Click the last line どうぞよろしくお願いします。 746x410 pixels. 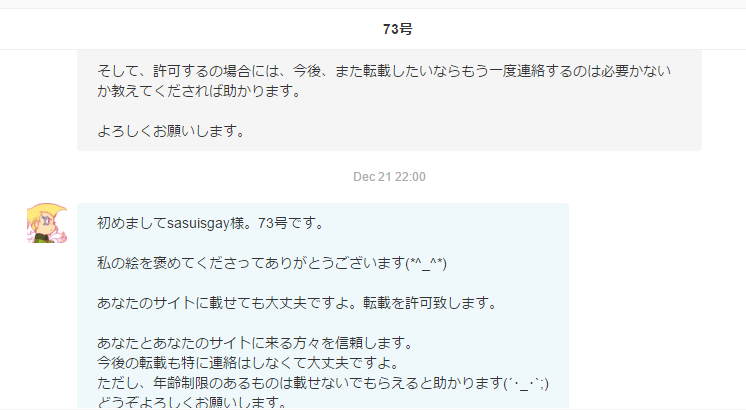pyautogui.click(x=192, y=401)
